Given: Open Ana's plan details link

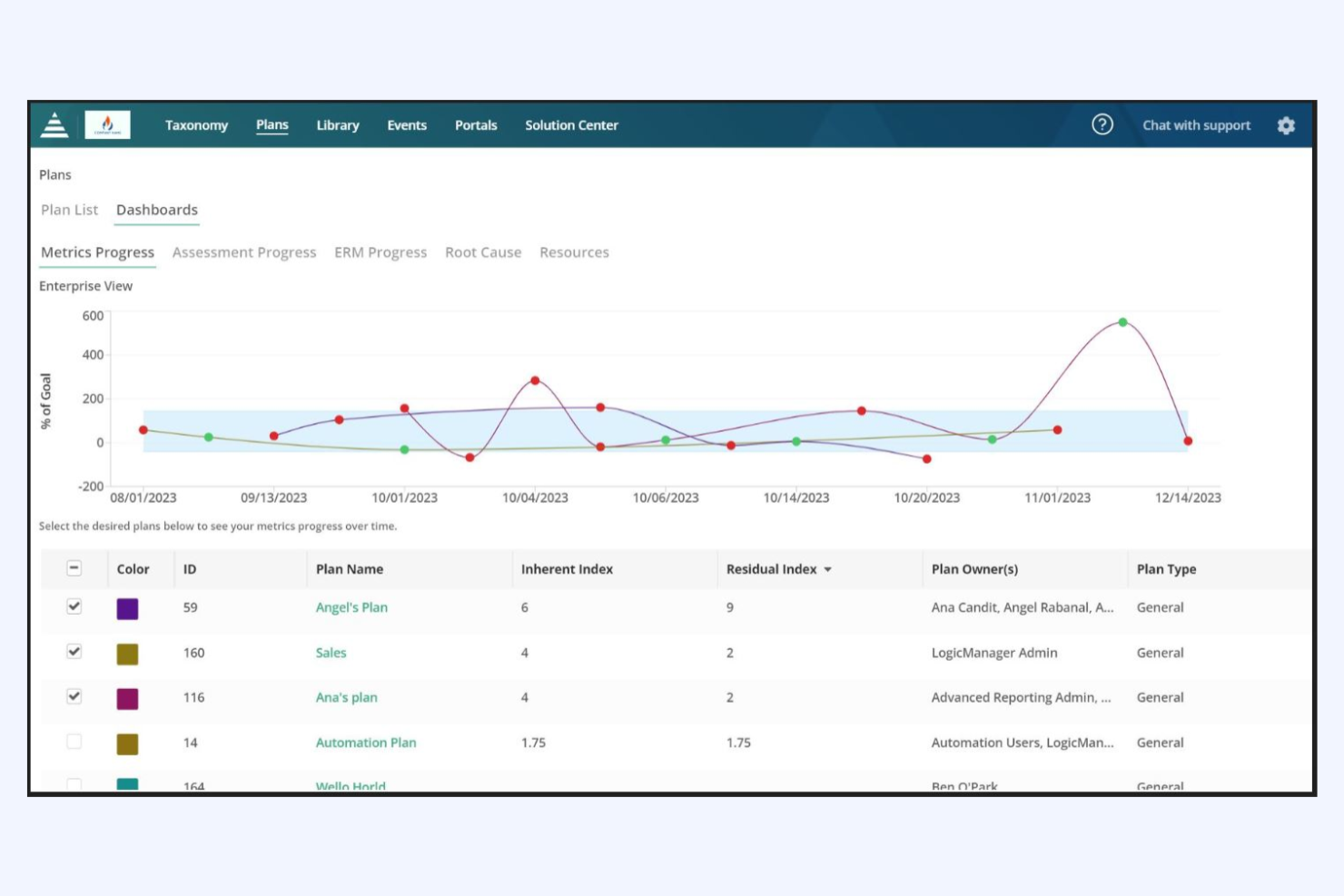Looking at the screenshot, I should (x=346, y=697).
